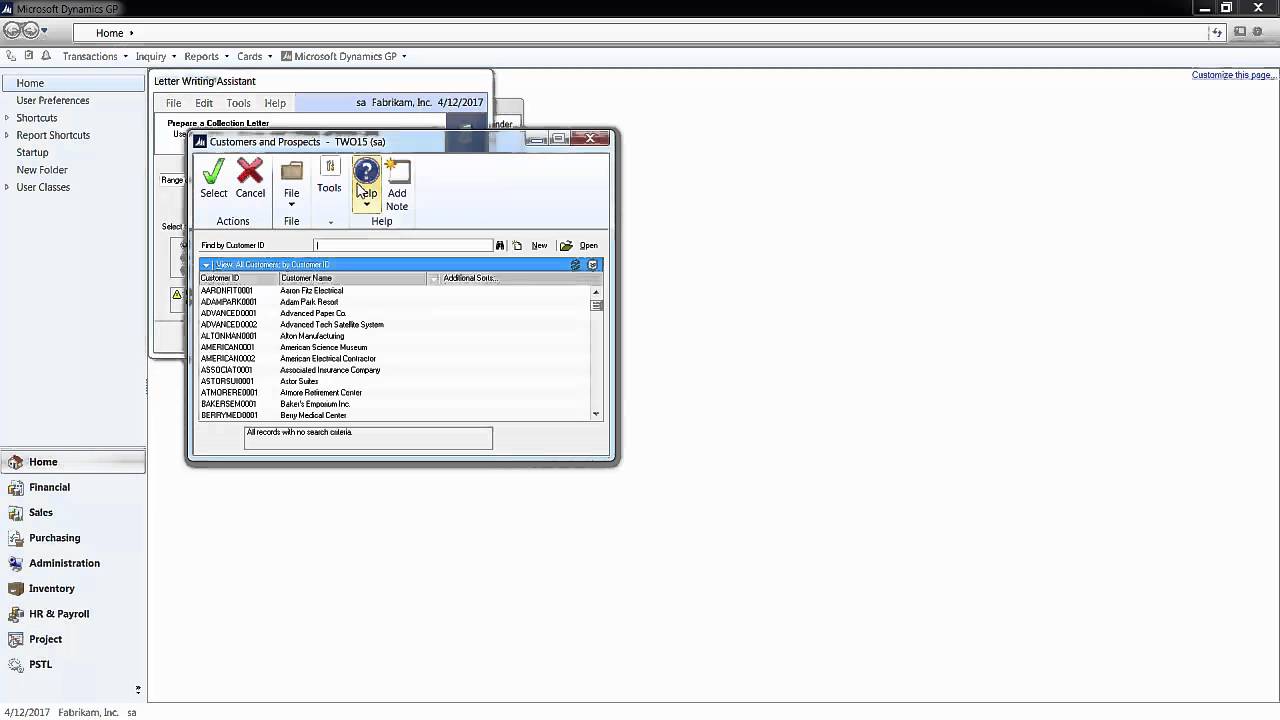Click the Open button text
The width and height of the screenshot is (1280, 720).
[589, 245]
